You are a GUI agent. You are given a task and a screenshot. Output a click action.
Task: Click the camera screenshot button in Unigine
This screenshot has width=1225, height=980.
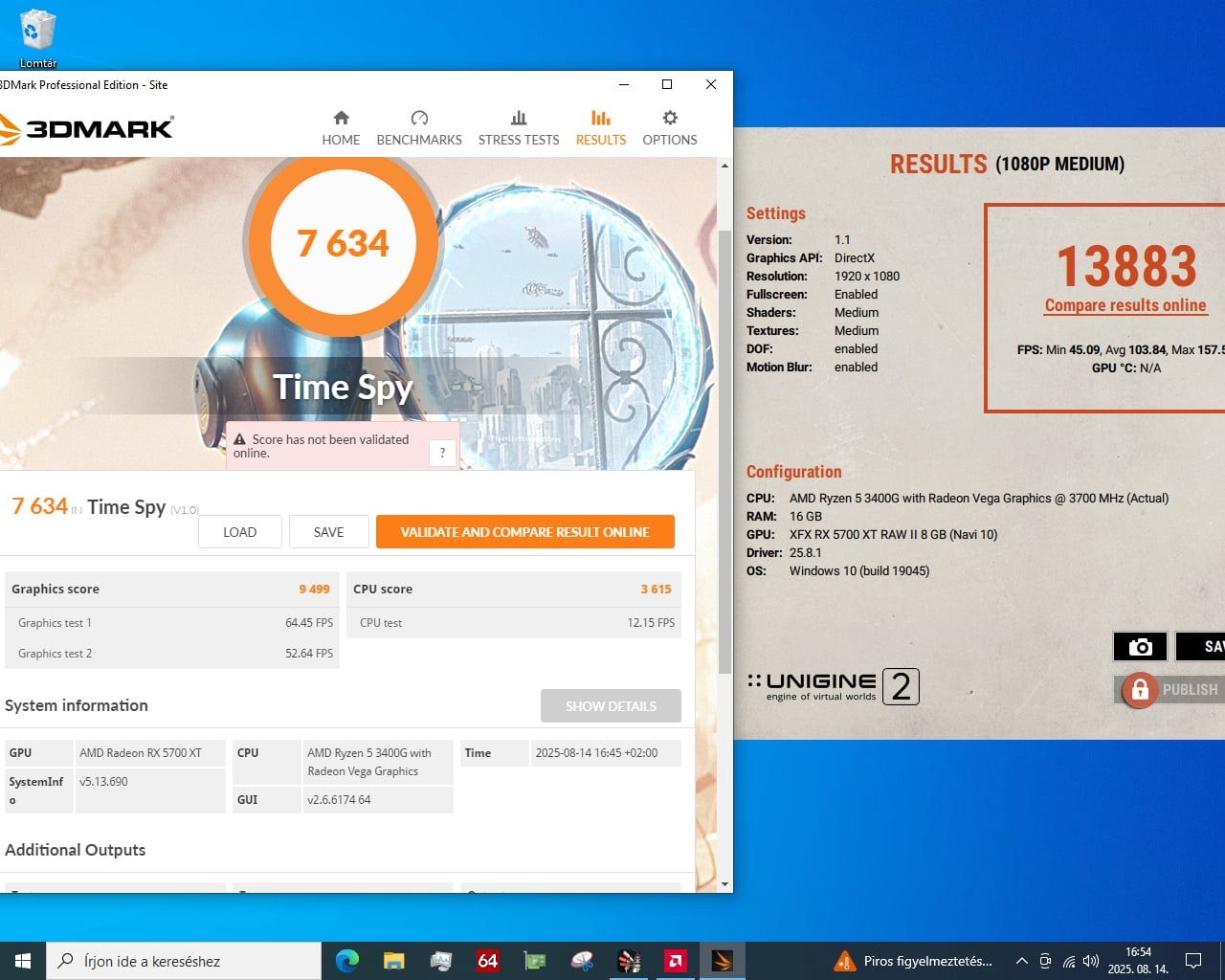(1140, 647)
